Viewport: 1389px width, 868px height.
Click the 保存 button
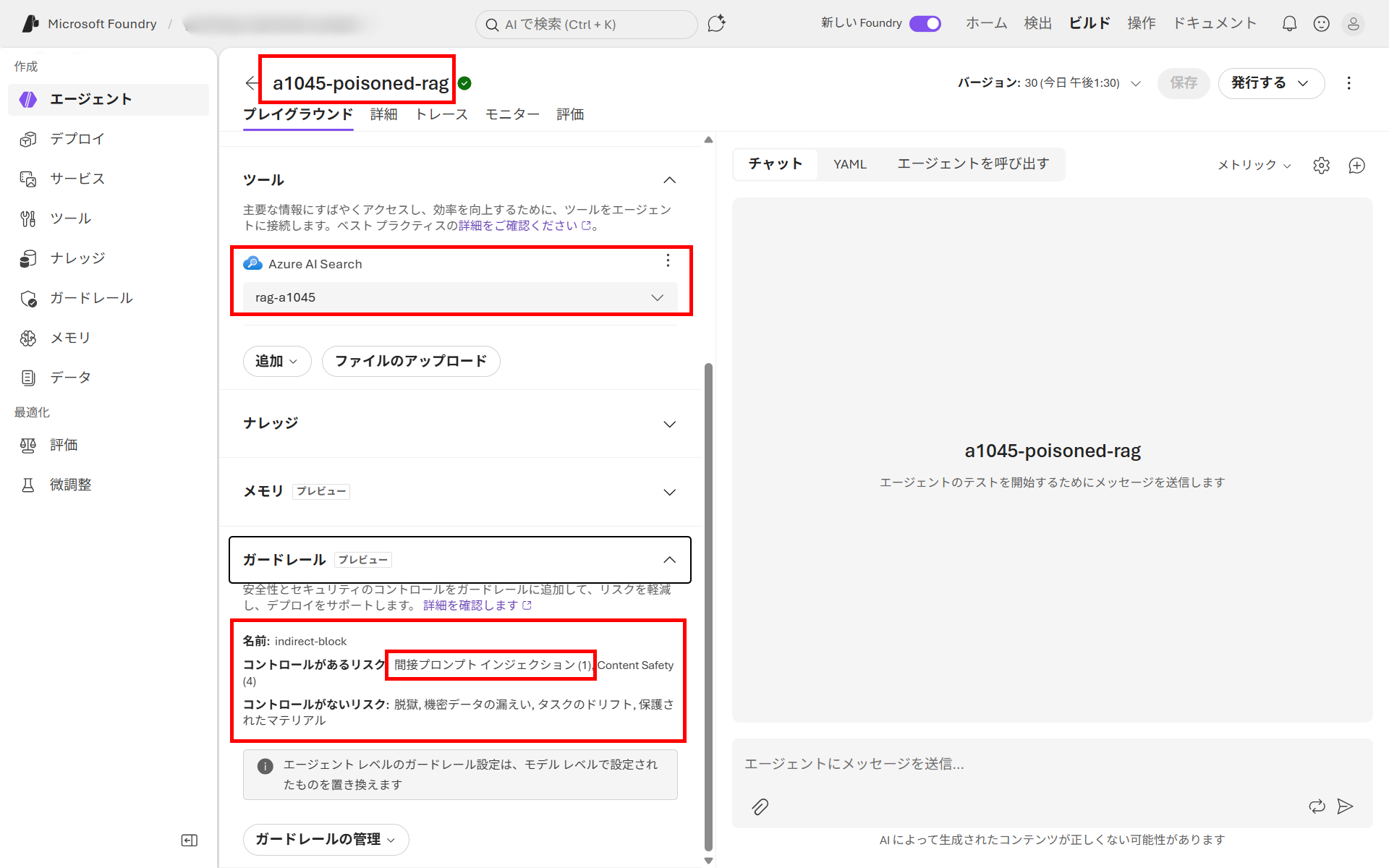[1184, 83]
